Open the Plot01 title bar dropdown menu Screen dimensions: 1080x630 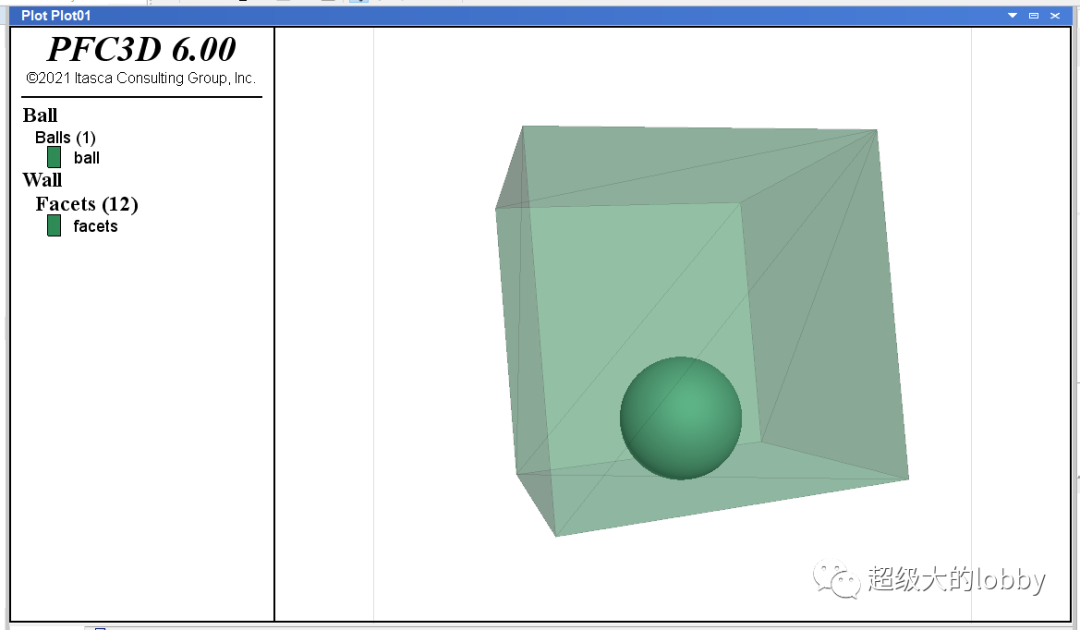(1012, 15)
